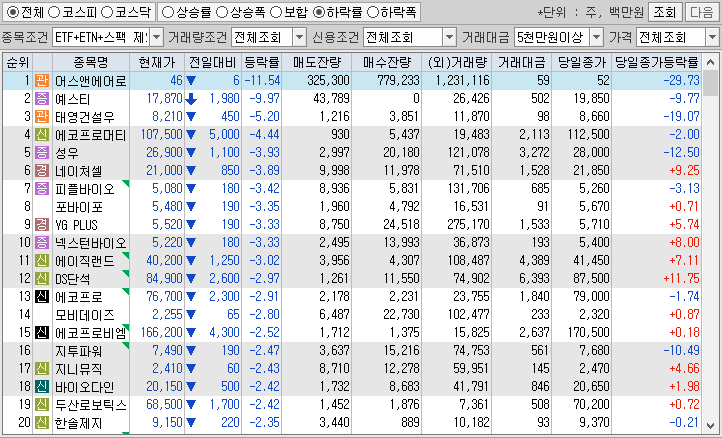The height and width of the screenshot is (438, 722).
Task: Select the 하락률 radio button
Action: [319, 12]
